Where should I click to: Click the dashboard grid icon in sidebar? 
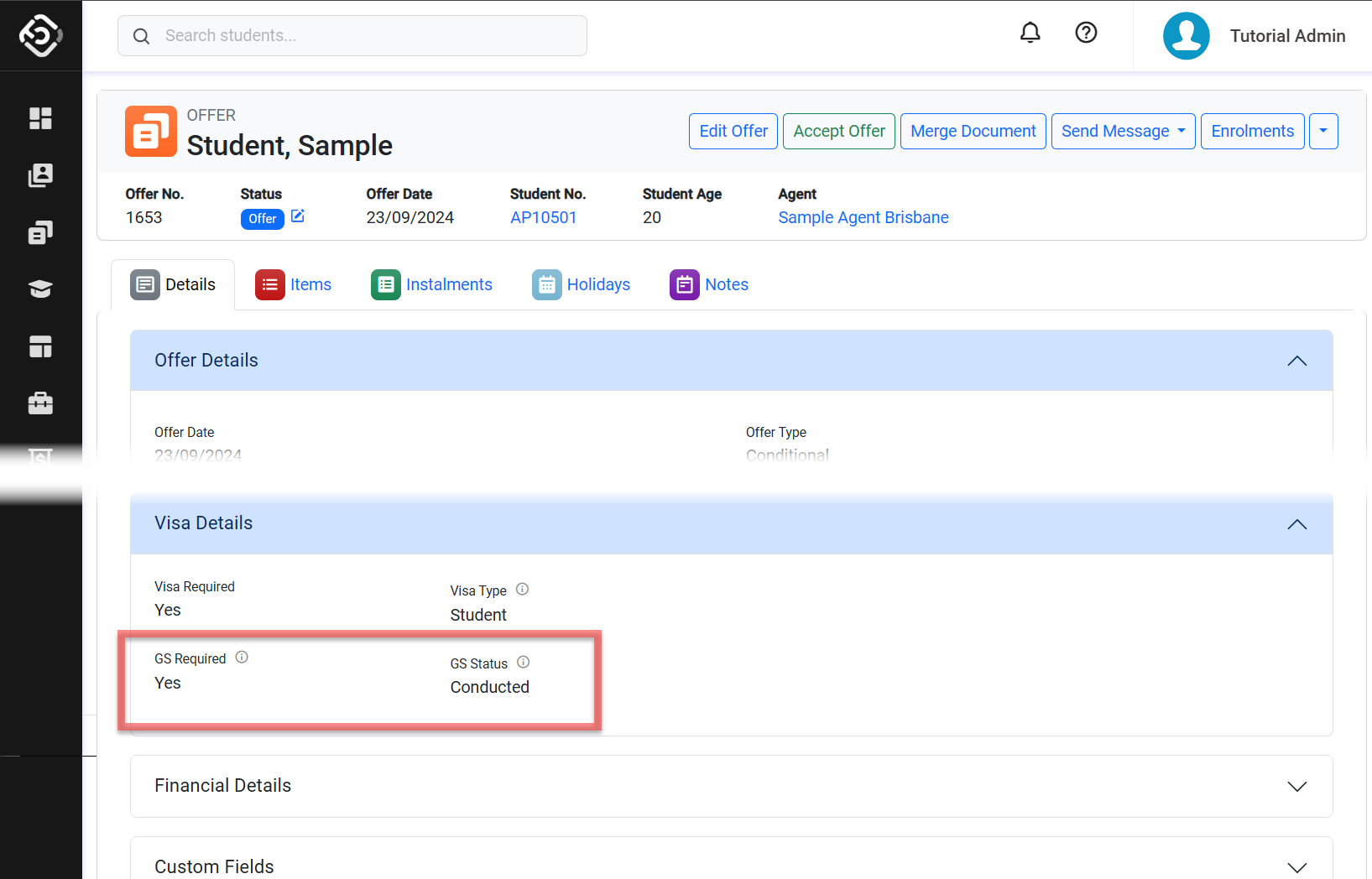coord(40,118)
